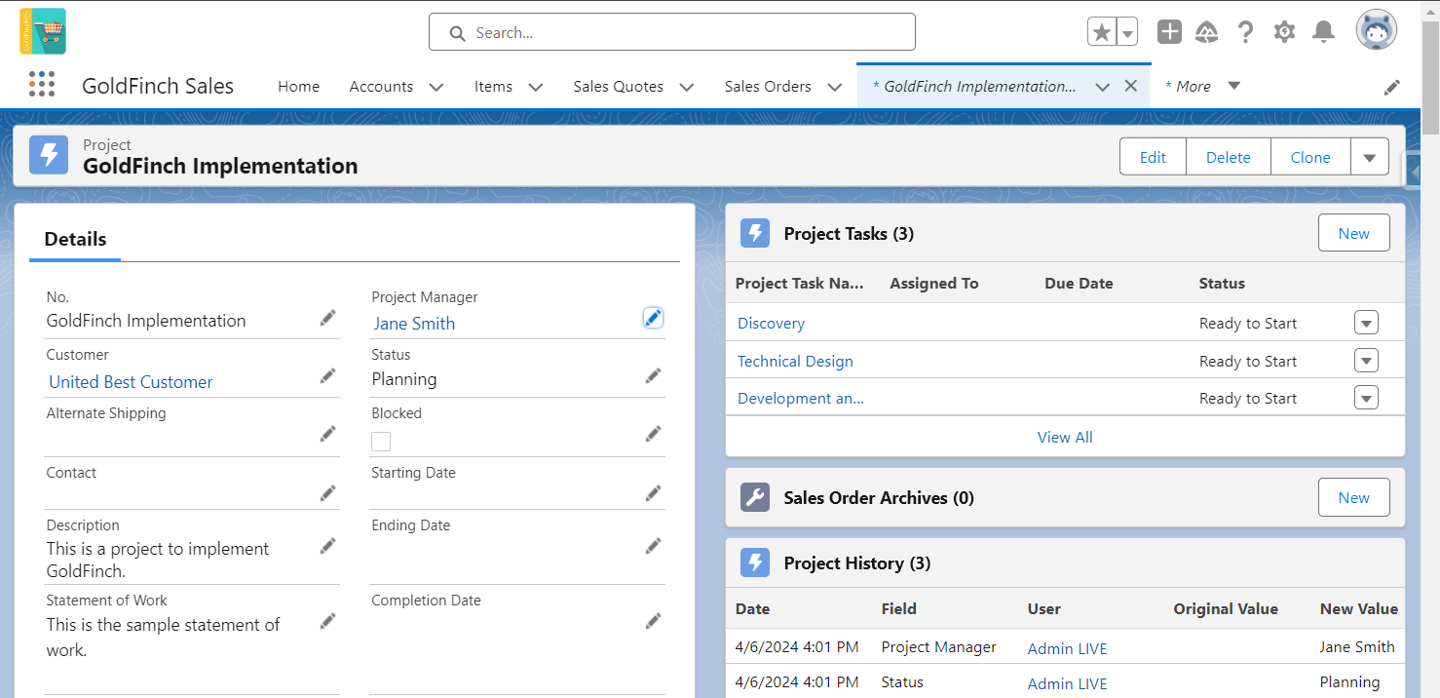Toggle the Blocked checkbox
Image resolution: width=1440 pixels, height=698 pixels.
(x=381, y=441)
